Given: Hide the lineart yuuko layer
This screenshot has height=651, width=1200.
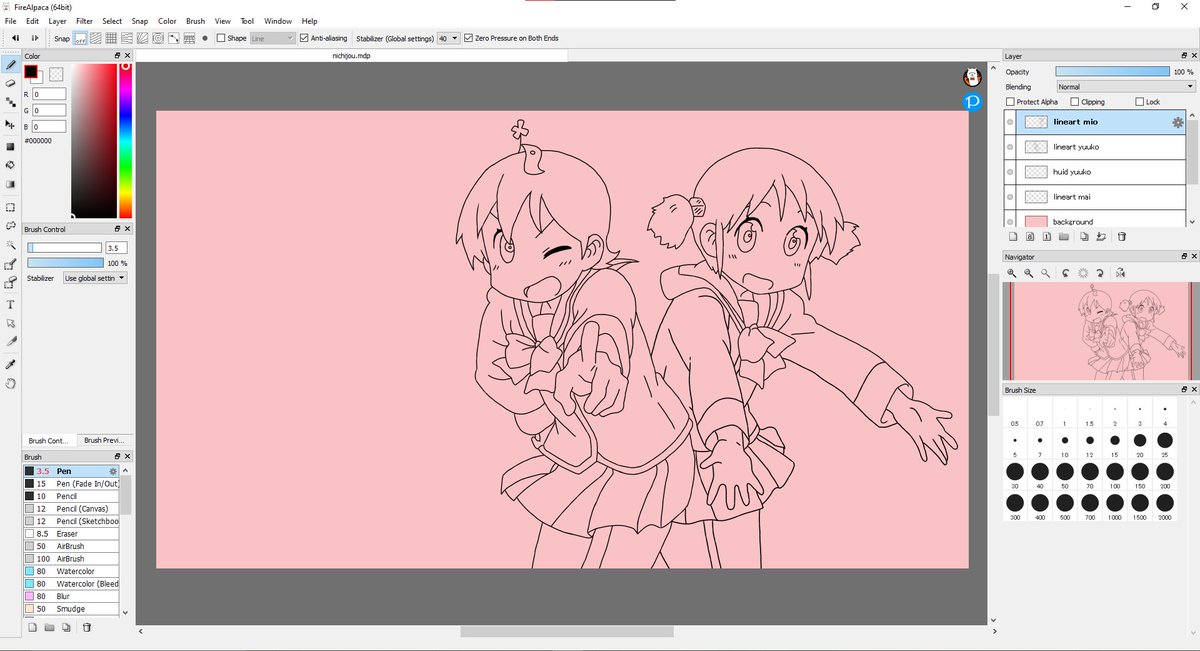Looking at the screenshot, I should pyautogui.click(x=1010, y=147).
